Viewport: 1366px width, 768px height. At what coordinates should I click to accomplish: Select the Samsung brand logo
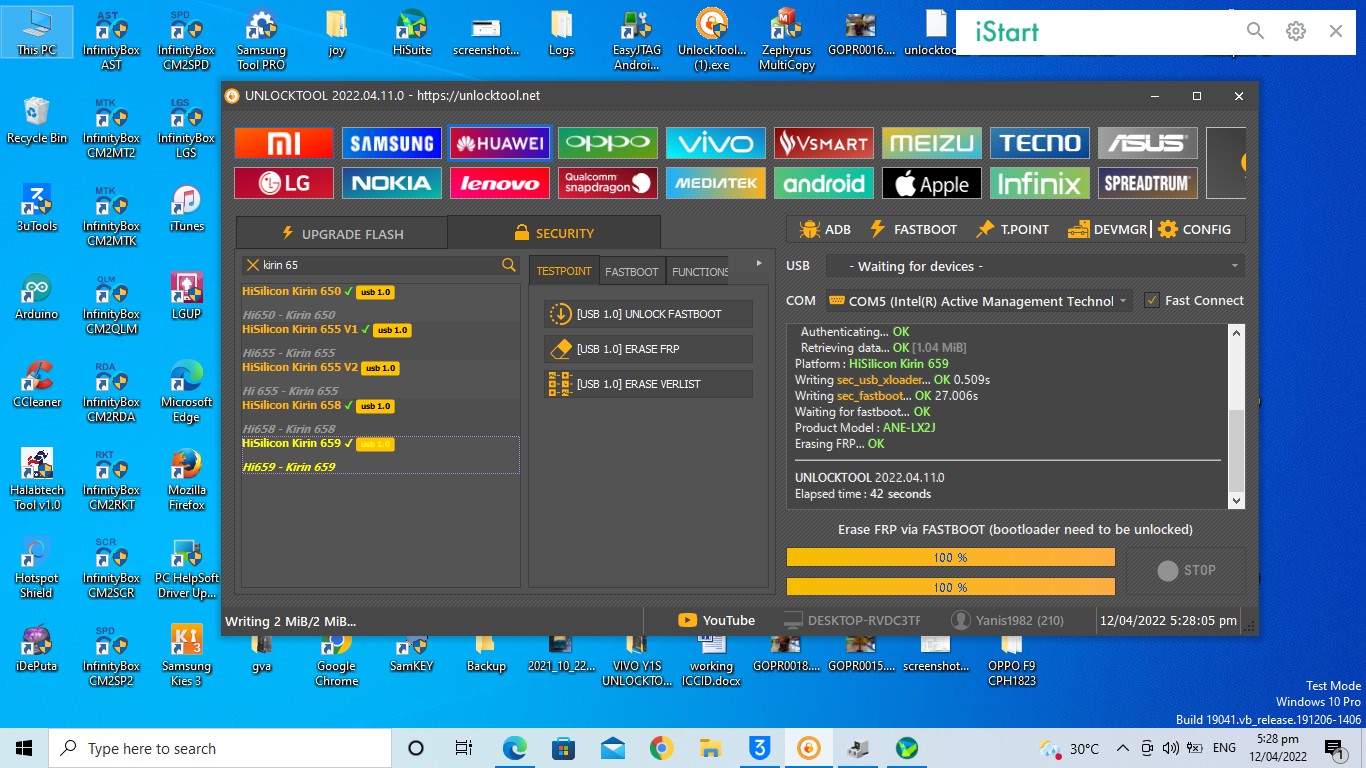[x=392, y=143]
